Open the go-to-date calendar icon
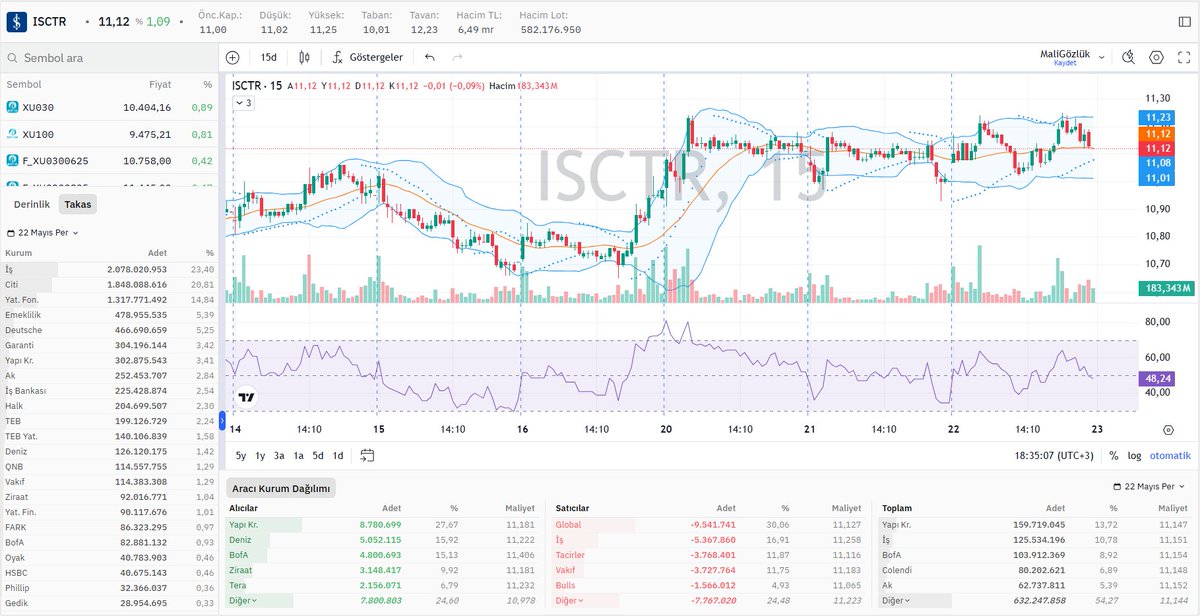 tap(367, 455)
